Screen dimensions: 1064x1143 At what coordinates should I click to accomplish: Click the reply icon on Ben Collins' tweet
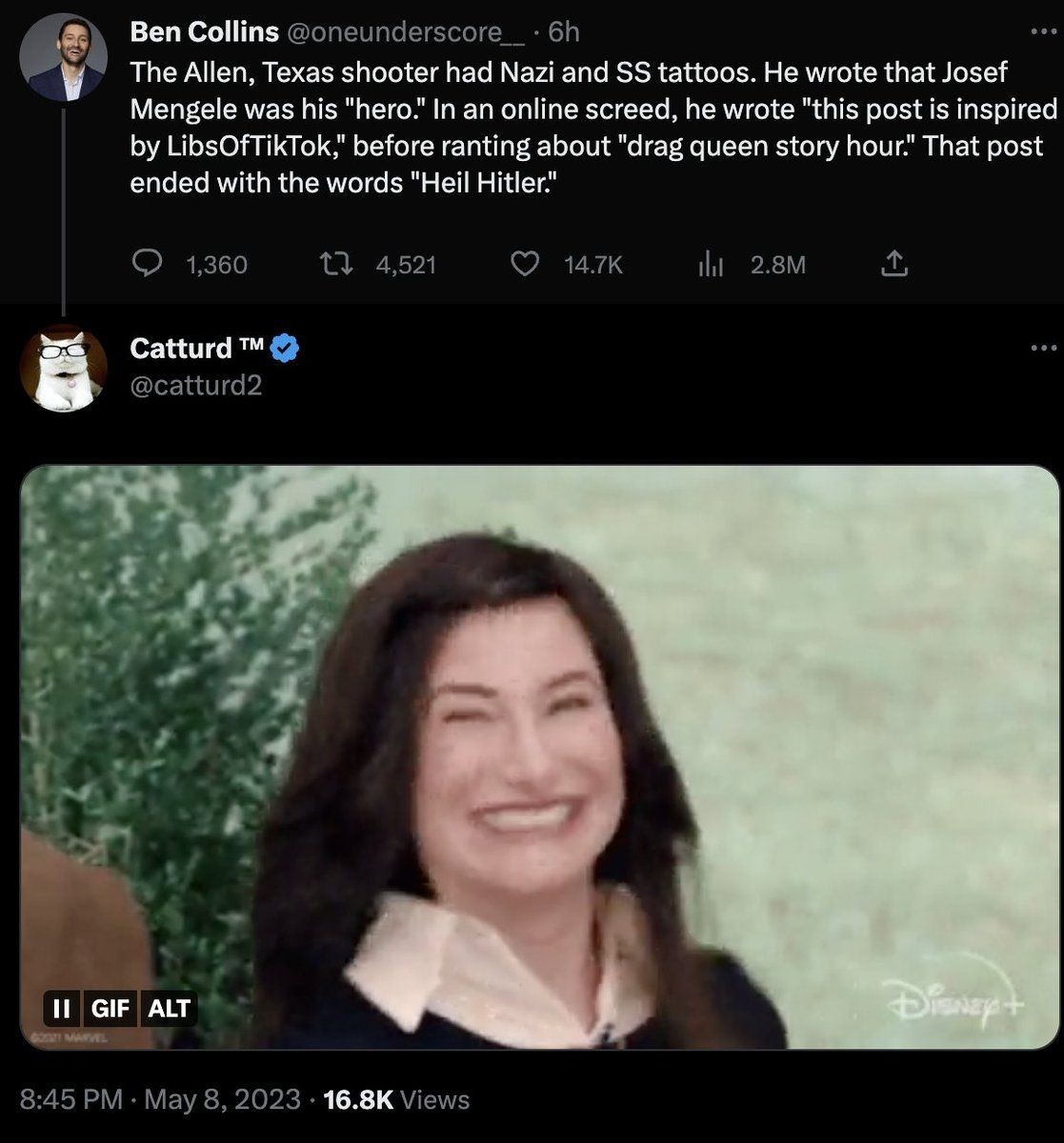point(146,264)
